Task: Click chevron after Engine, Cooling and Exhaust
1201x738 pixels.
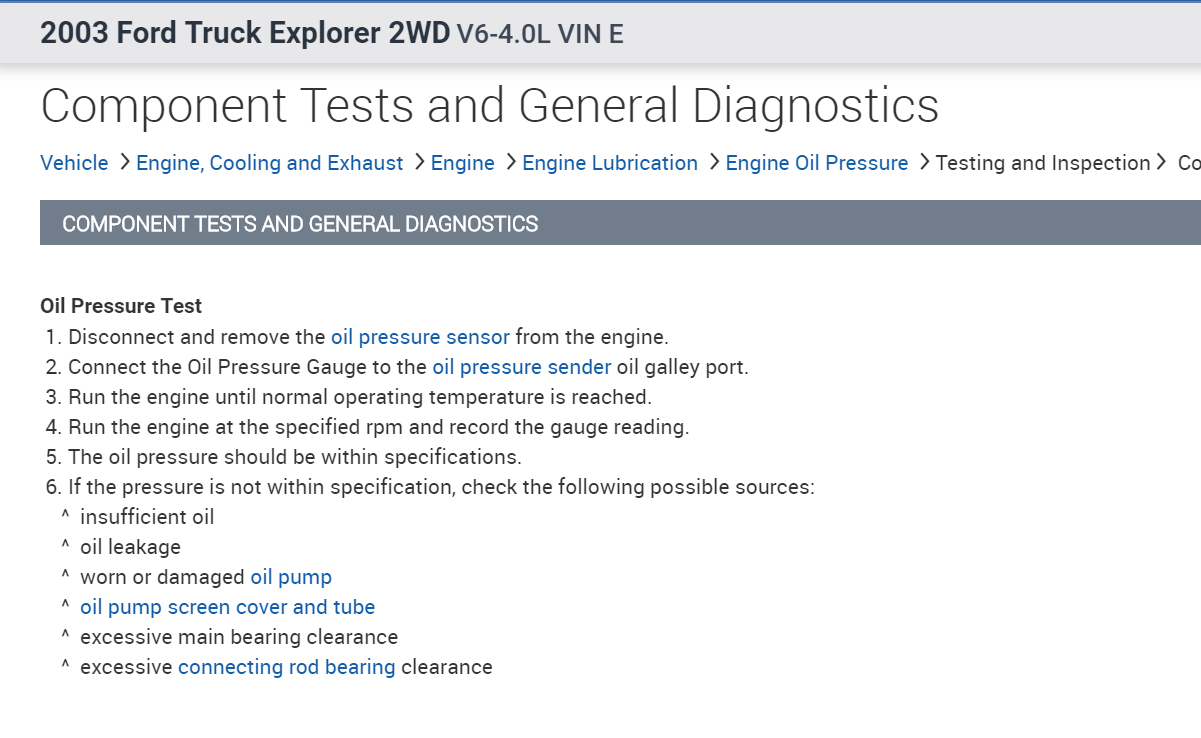Action: (418, 162)
